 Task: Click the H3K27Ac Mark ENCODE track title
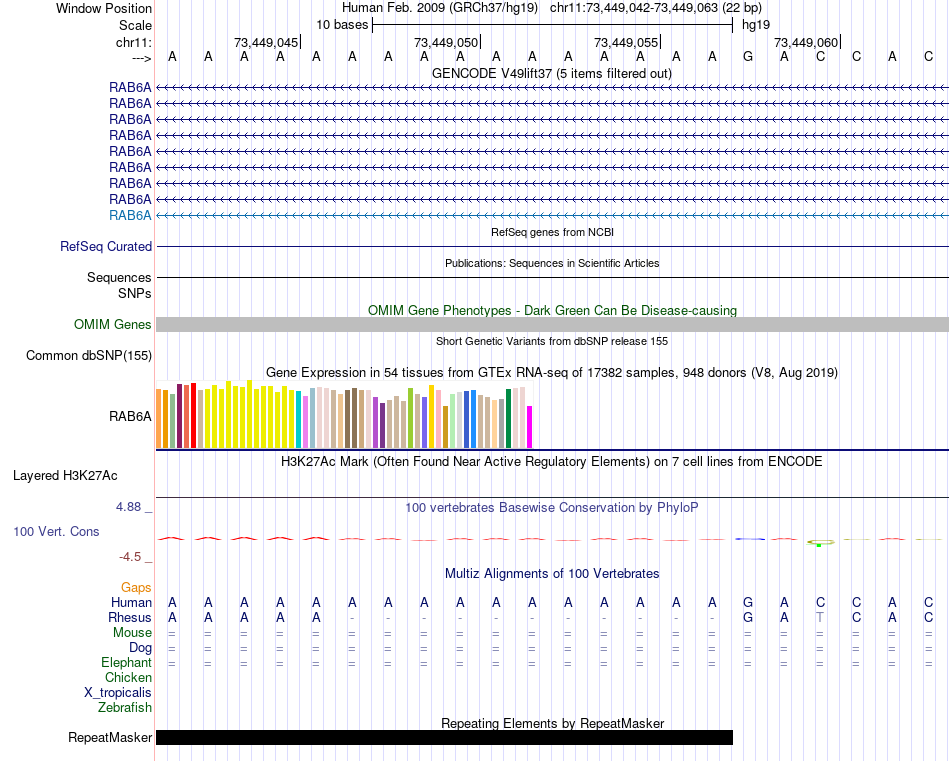coord(551,462)
